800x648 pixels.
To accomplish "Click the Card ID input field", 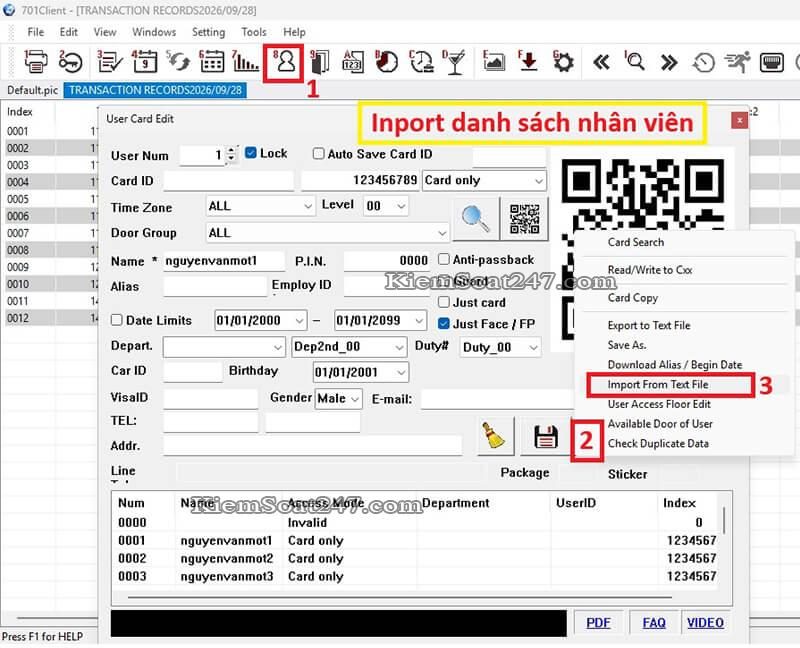I will (228, 181).
